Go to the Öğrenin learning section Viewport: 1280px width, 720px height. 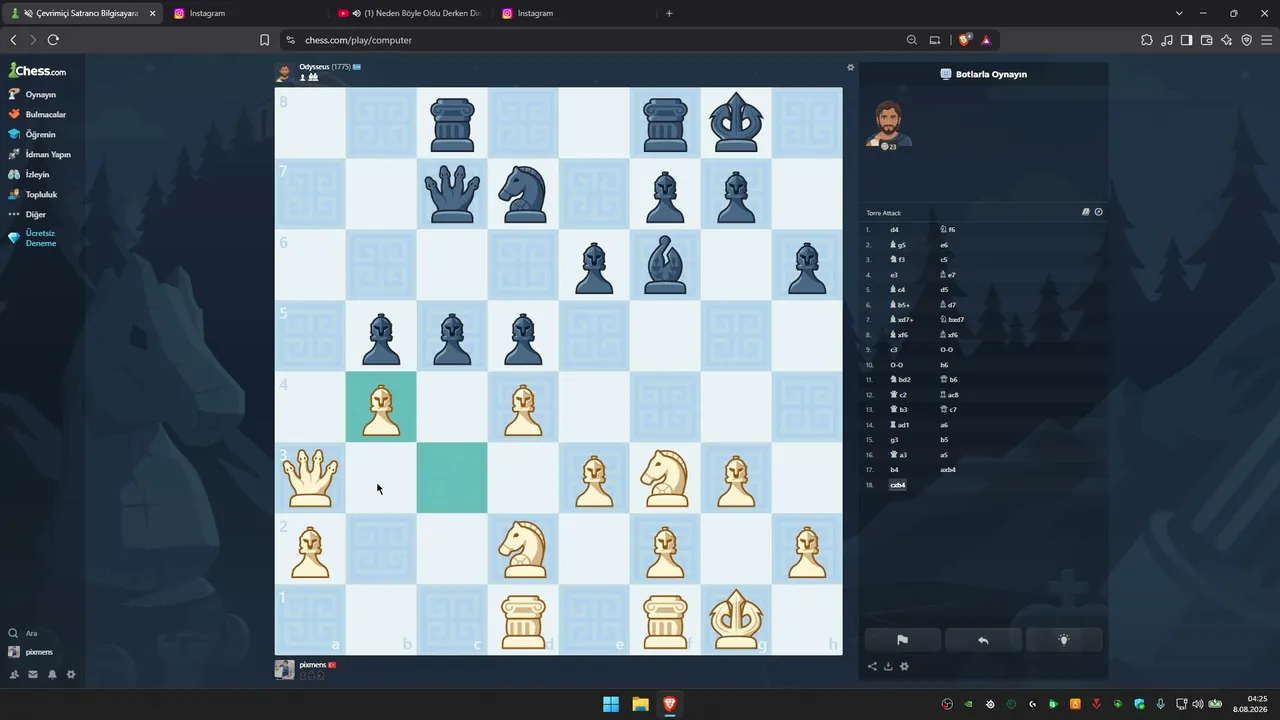point(32,134)
